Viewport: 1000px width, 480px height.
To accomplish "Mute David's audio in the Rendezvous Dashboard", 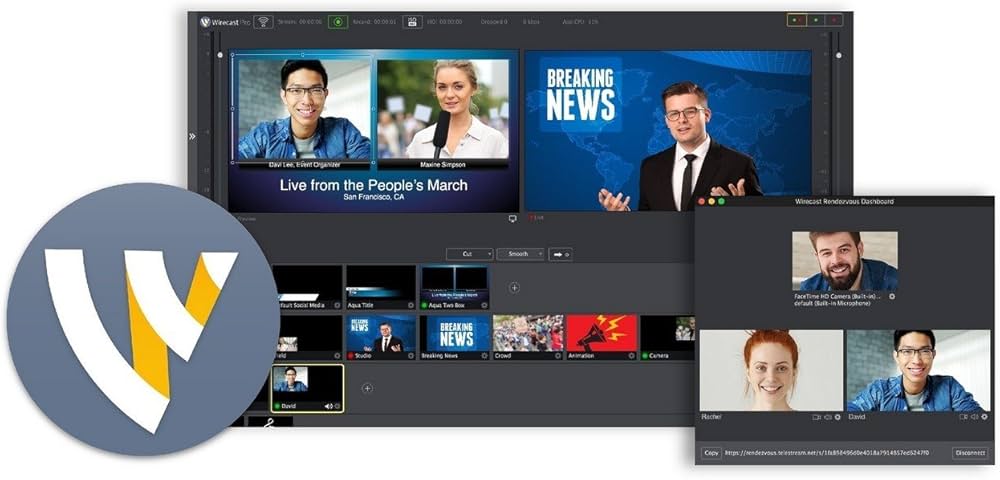I will [974, 416].
